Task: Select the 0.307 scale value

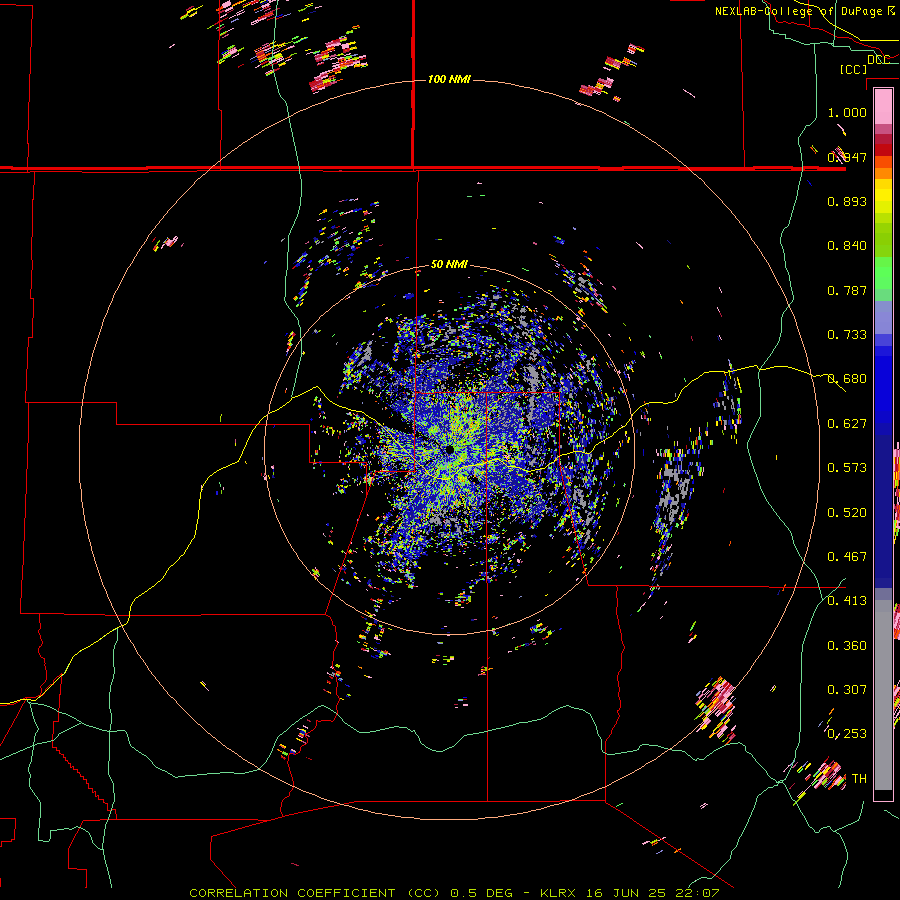Action: point(847,690)
